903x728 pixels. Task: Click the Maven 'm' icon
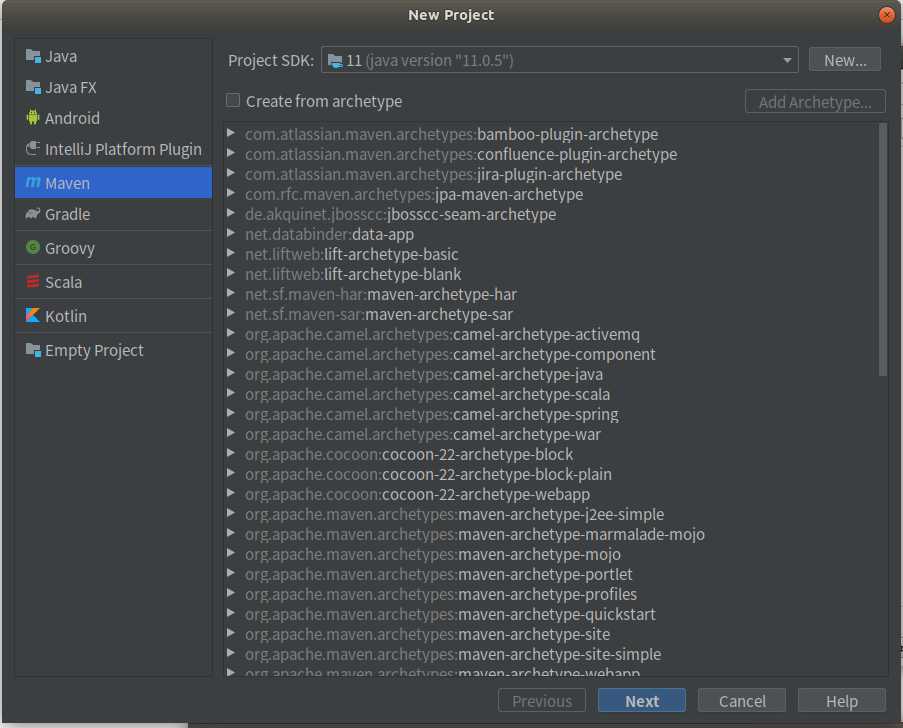pos(33,183)
